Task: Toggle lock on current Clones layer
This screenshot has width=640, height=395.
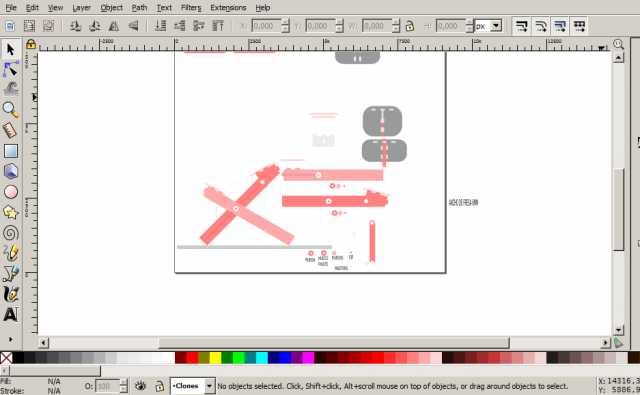Action: [159, 386]
